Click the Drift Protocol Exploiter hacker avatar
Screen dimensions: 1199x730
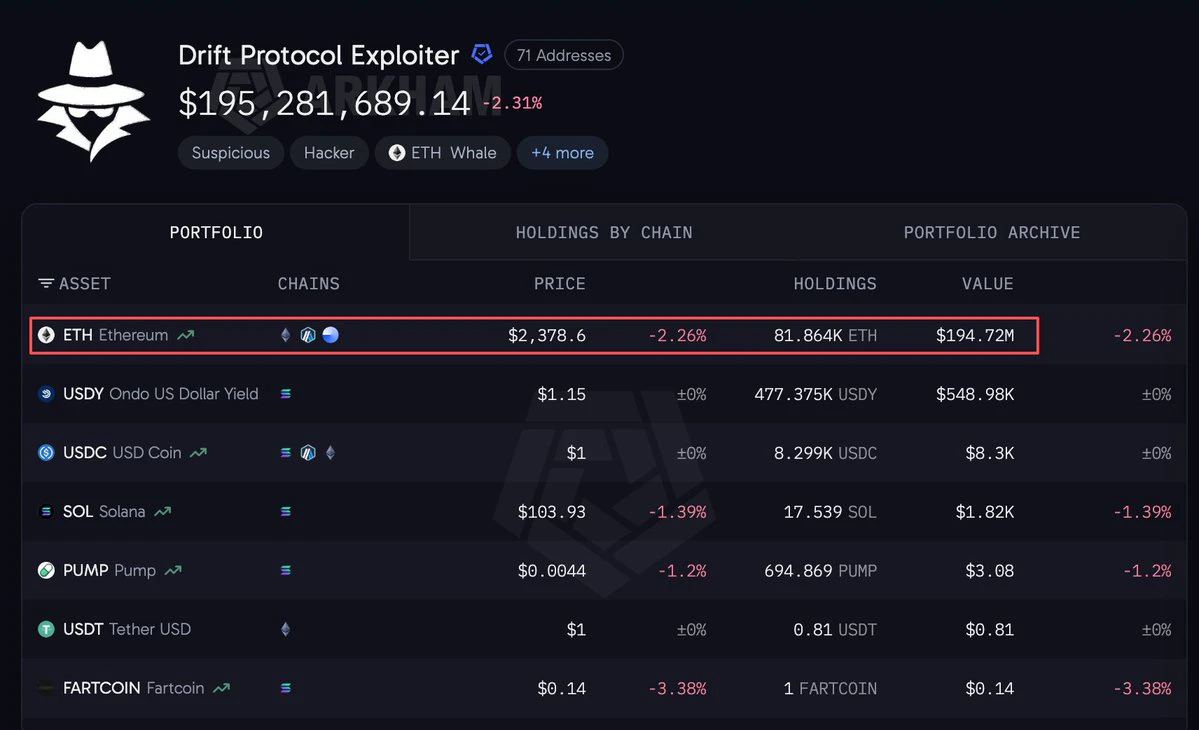[93, 101]
